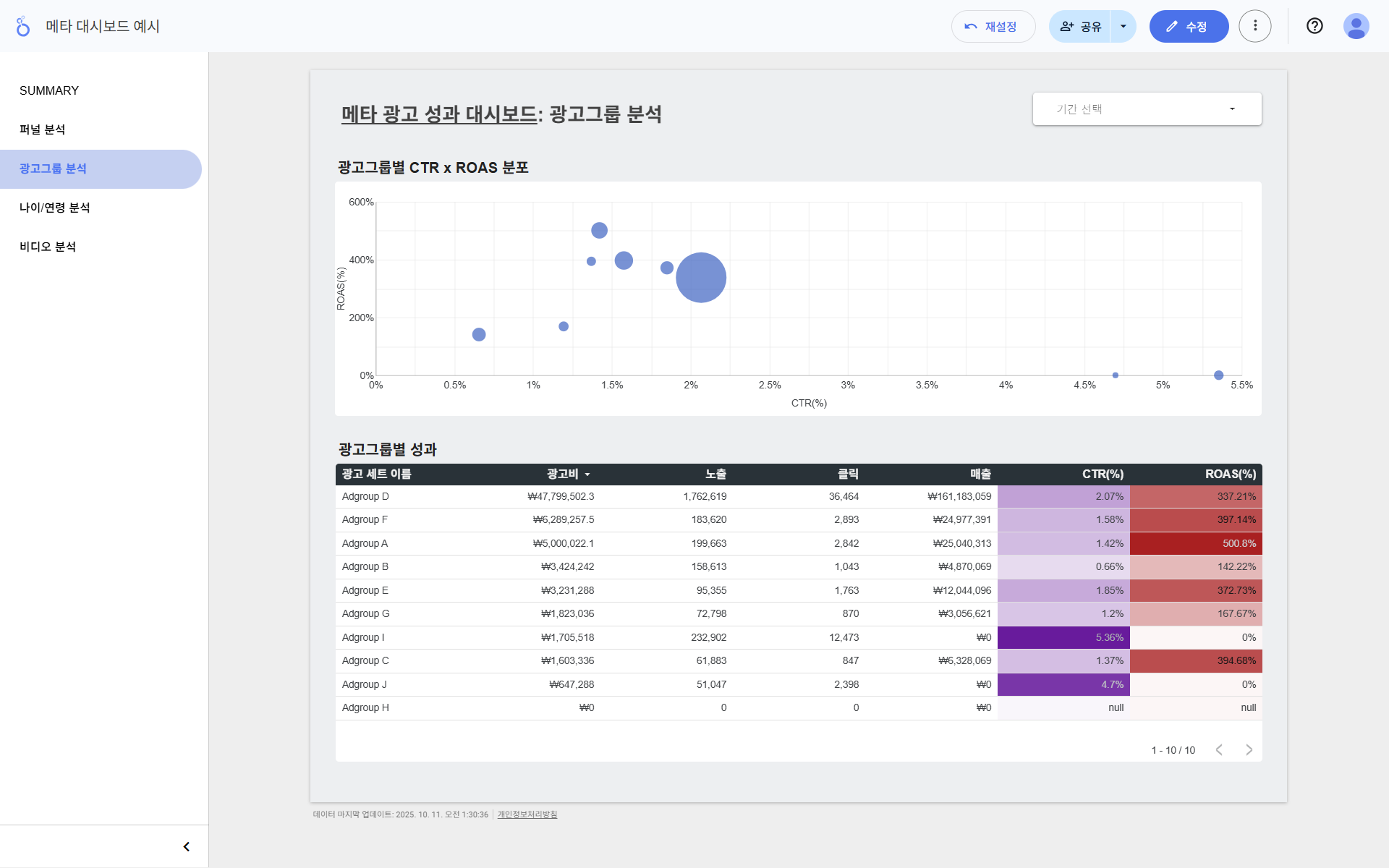
Task: Open the 퍼널 분석 page
Action: (x=43, y=129)
